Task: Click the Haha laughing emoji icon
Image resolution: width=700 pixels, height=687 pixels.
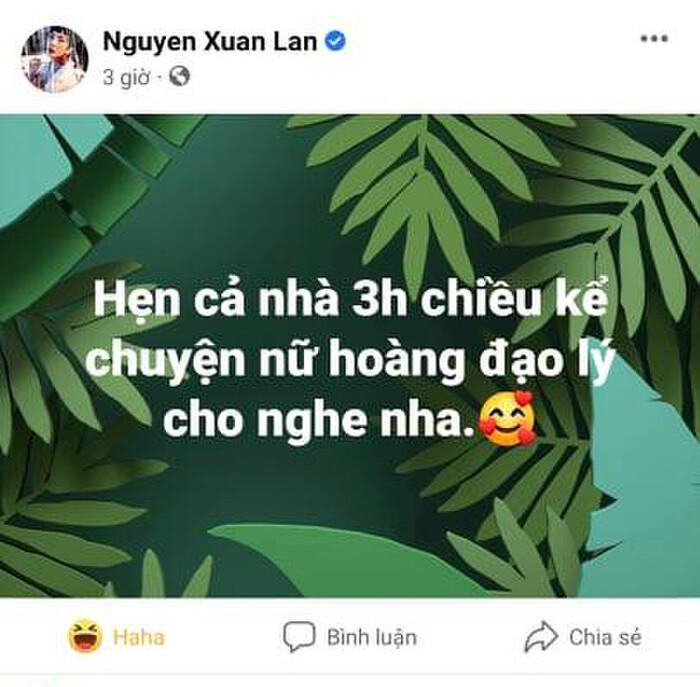Action: (85, 636)
